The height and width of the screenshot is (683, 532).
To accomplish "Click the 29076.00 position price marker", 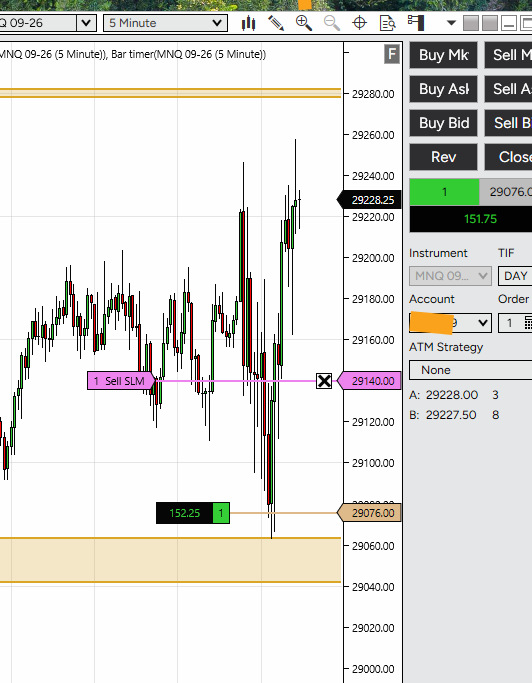I will point(369,513).
